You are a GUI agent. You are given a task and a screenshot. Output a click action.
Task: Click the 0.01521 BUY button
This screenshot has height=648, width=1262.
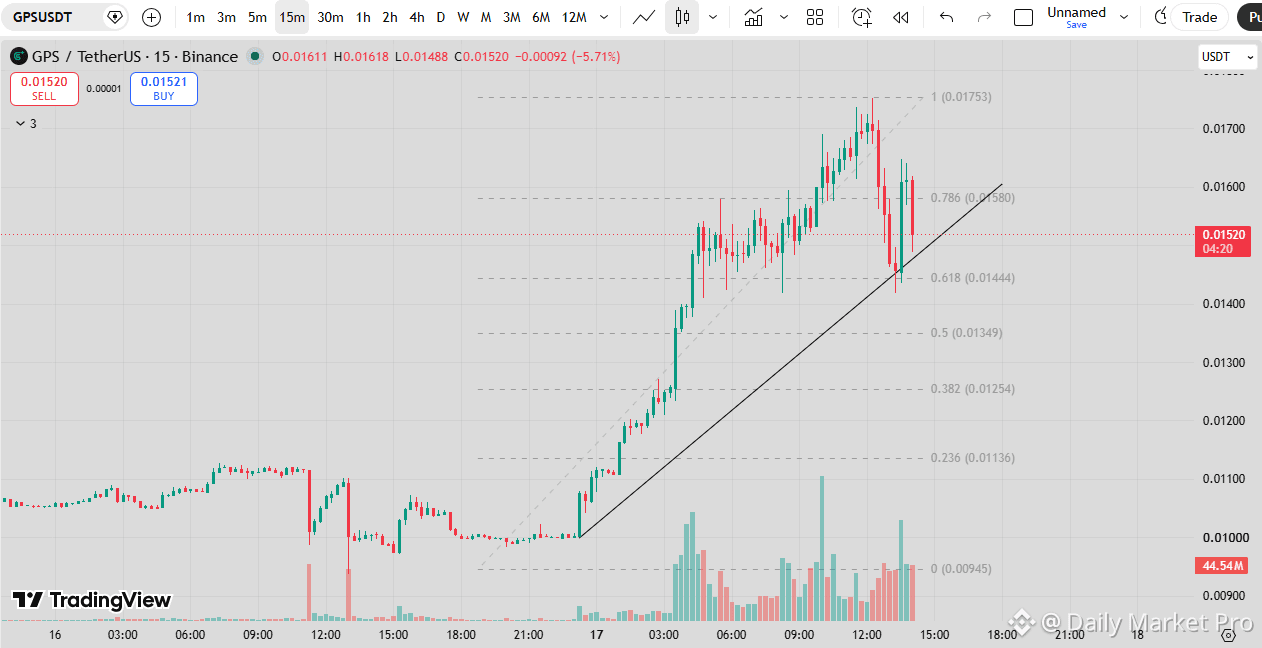coord(164,89)
